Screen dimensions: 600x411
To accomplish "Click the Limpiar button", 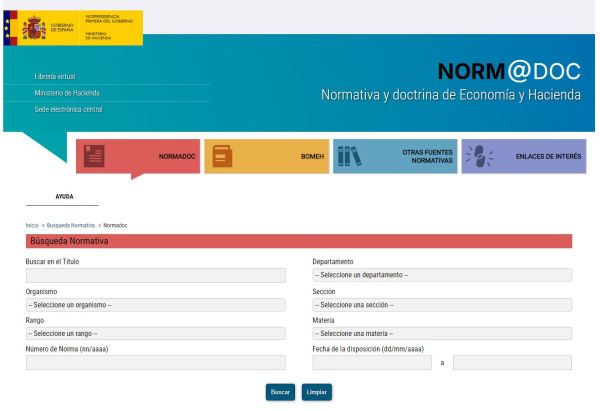I will (316, 392).
